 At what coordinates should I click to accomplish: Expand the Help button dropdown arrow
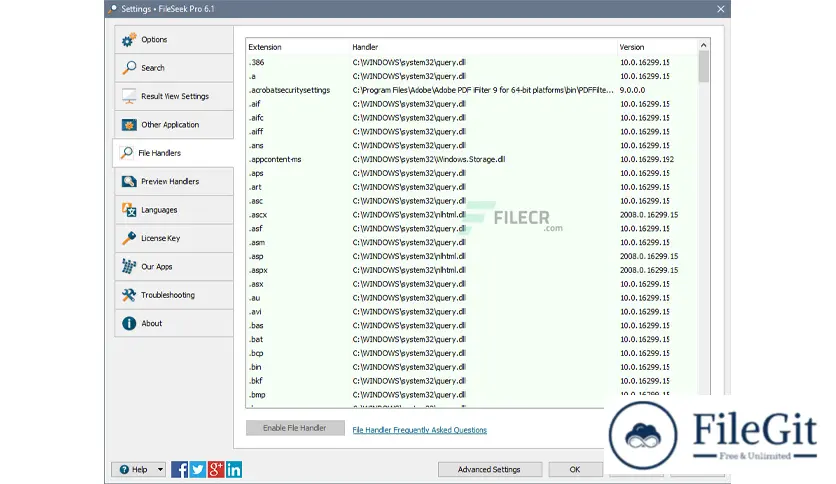point(160,470)
